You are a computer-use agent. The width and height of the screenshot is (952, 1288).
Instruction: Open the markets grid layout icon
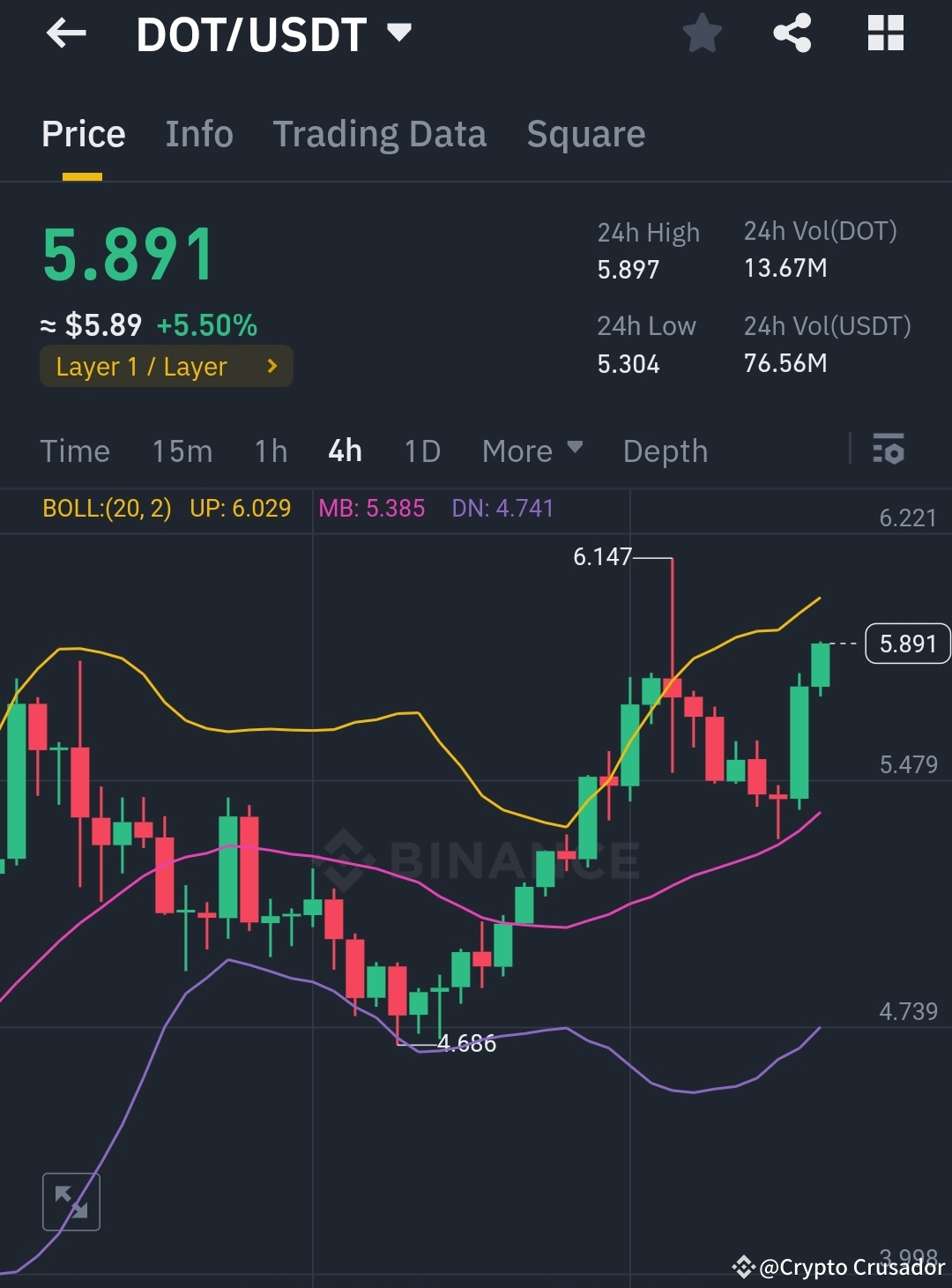point(885,34)
